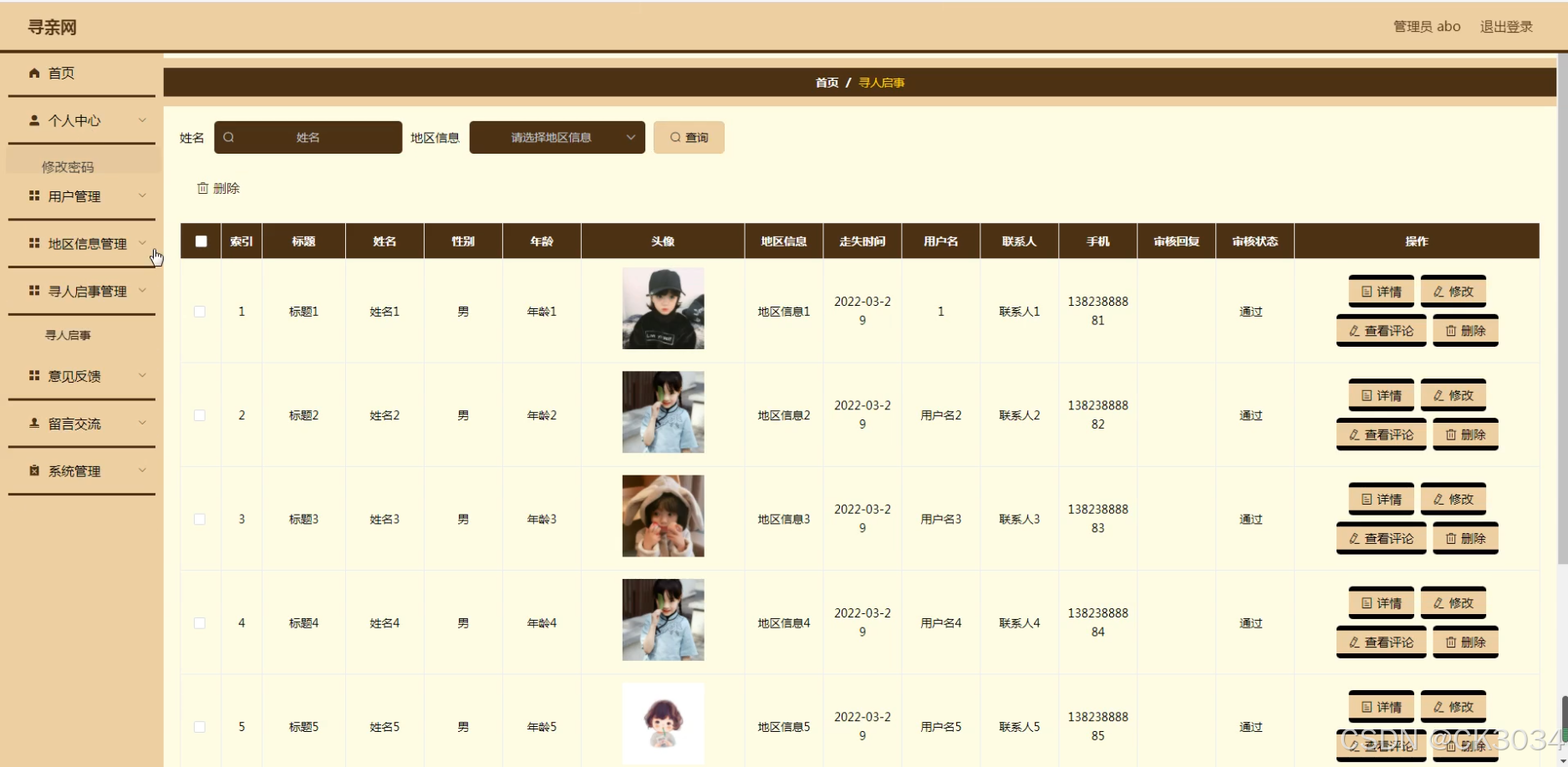Click the grid icon beside 用户管理
The width and height of the screenshot is (1568, 767).
tap(34, 196)
